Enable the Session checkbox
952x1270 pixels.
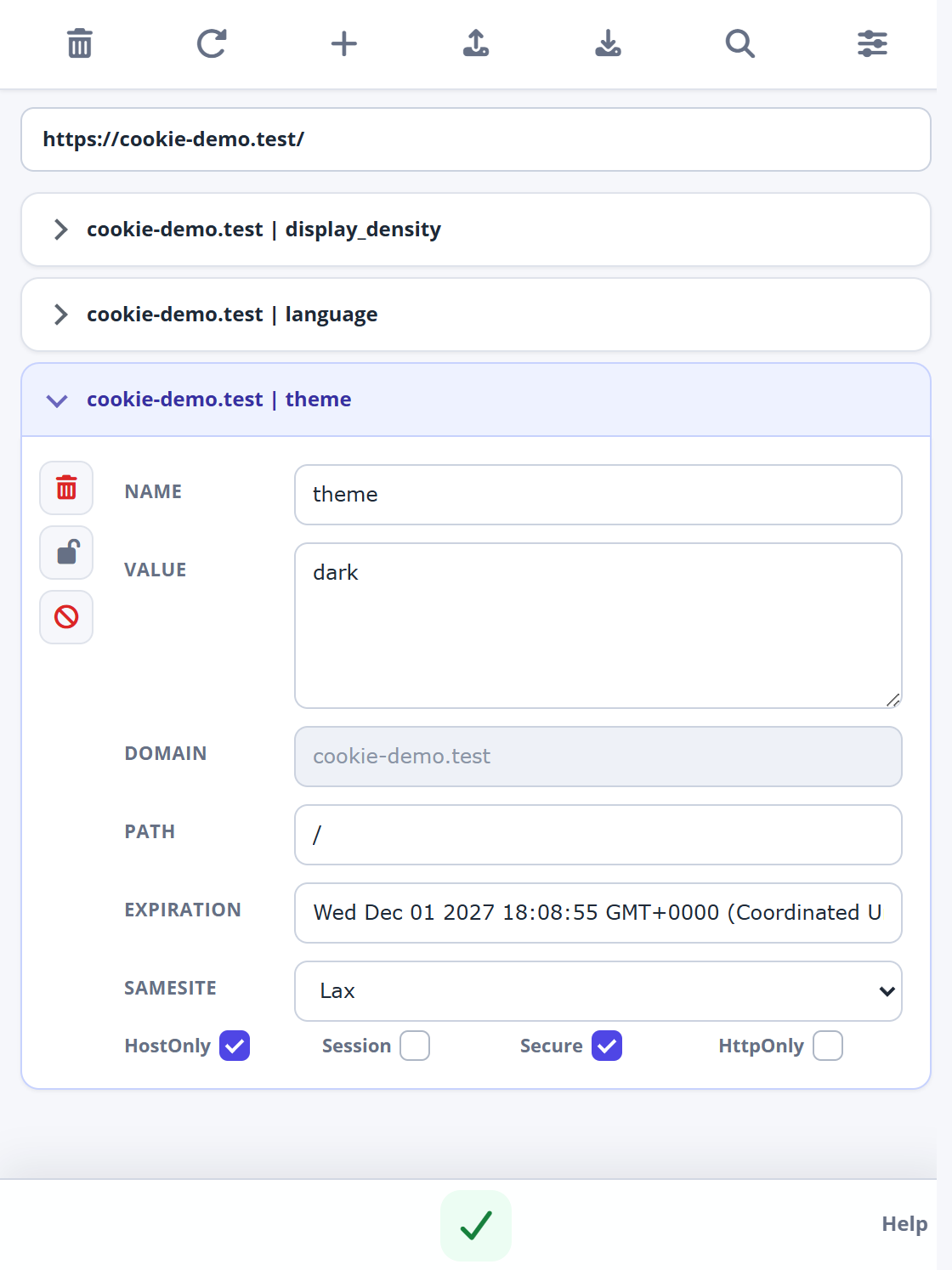coord(415,1046)
